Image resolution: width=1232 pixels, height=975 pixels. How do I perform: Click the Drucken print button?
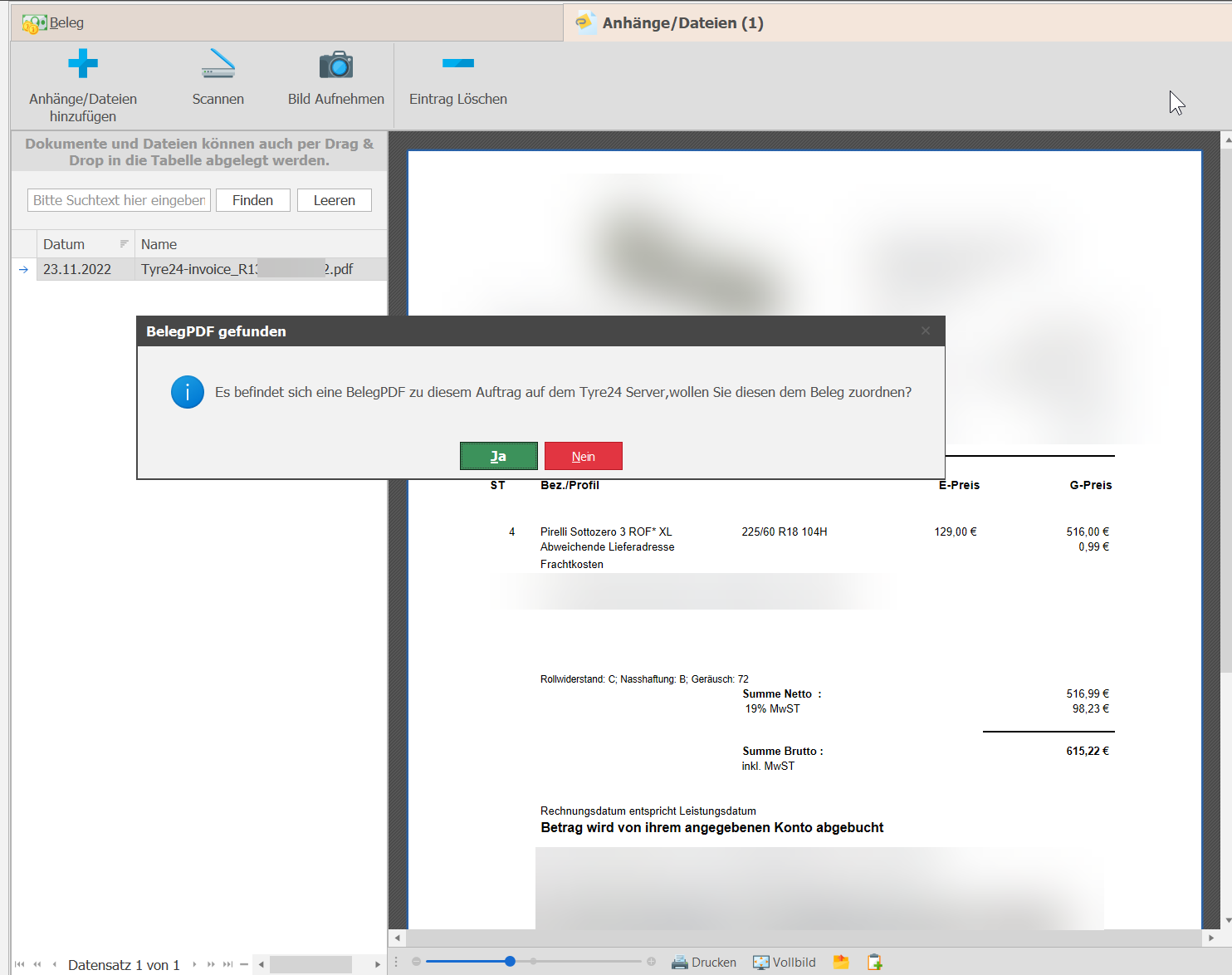(703, 962)
